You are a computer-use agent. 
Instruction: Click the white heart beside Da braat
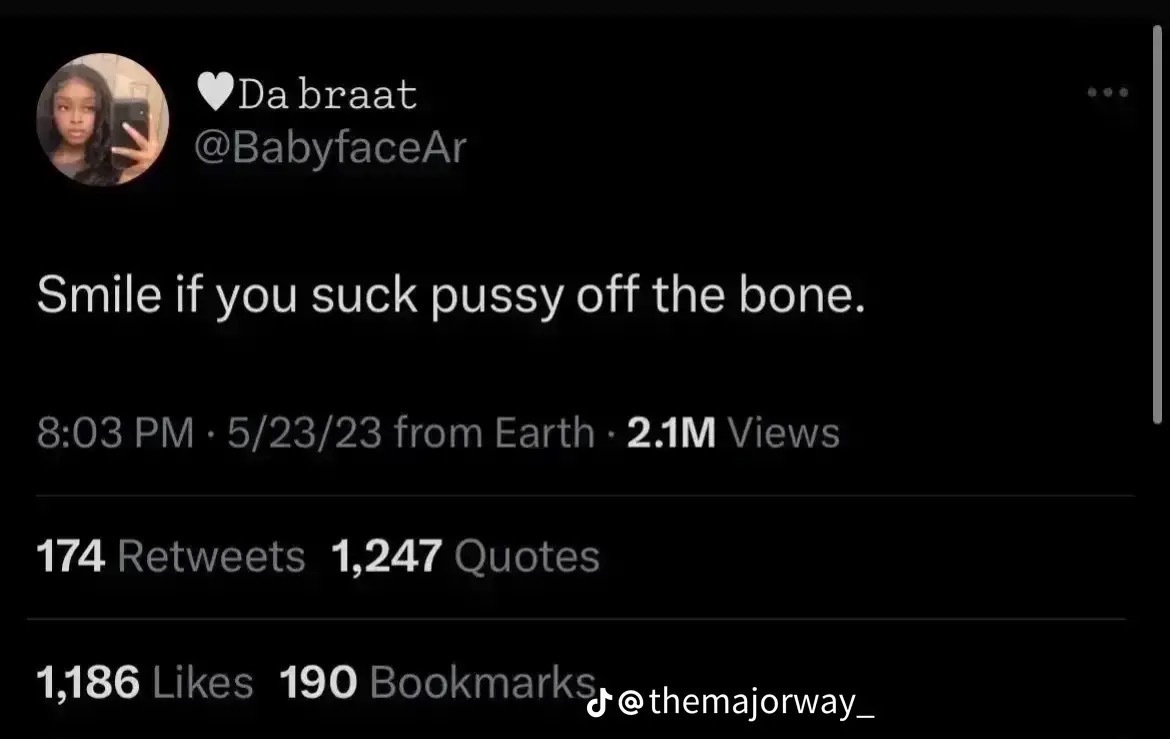pyautogui.click(x=215, y=93)
